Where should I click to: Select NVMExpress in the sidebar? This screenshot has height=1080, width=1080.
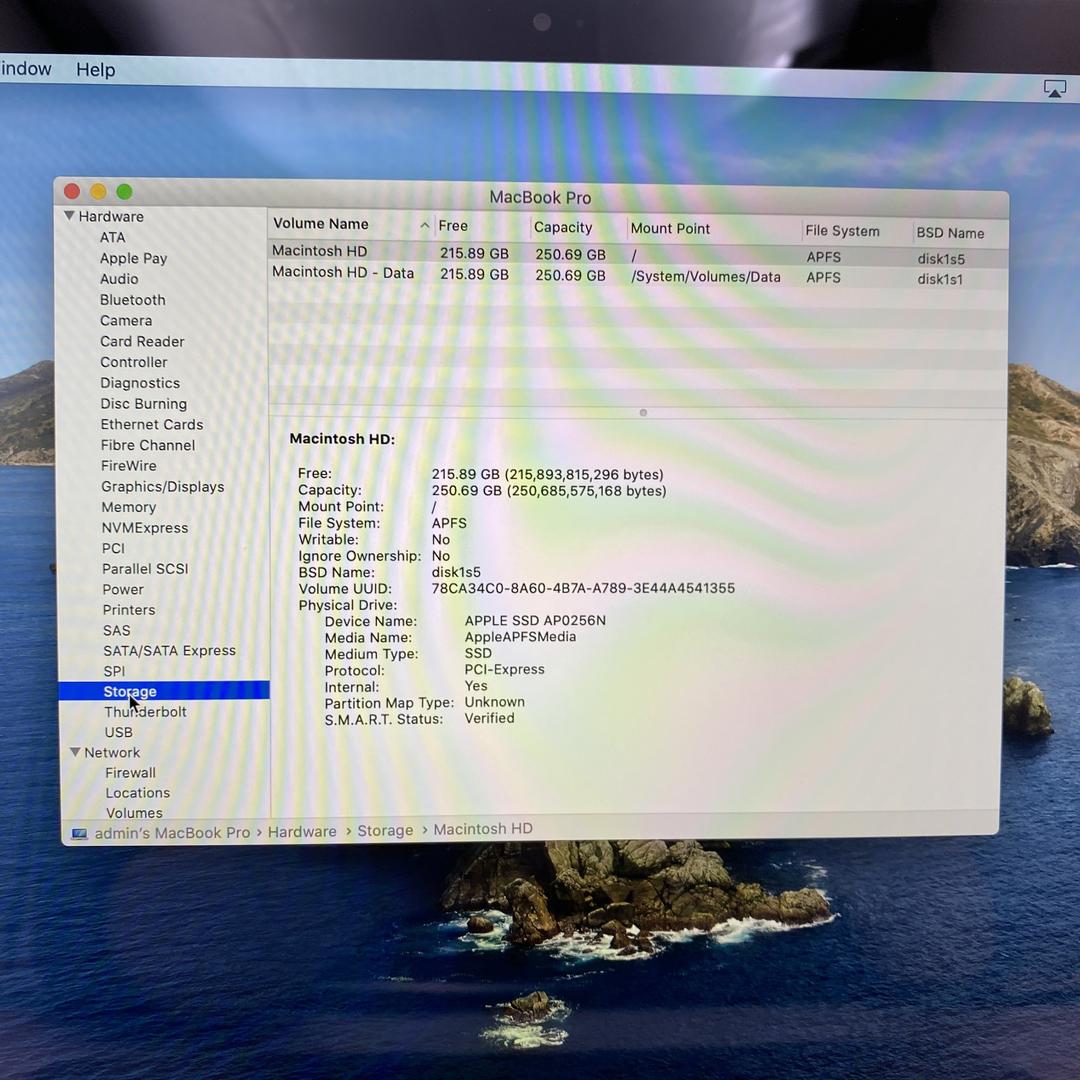tap(145, 528)
